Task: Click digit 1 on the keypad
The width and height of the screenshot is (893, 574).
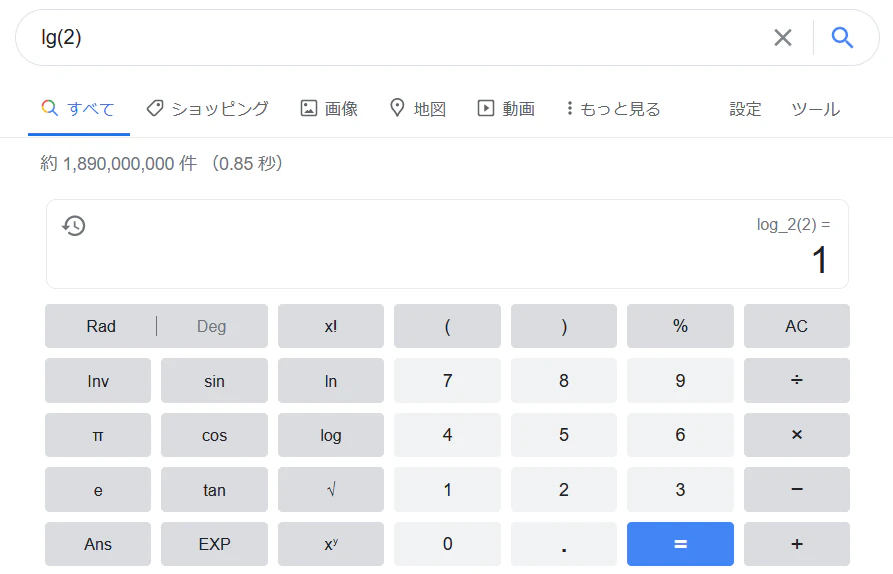Action: point(447,490)
